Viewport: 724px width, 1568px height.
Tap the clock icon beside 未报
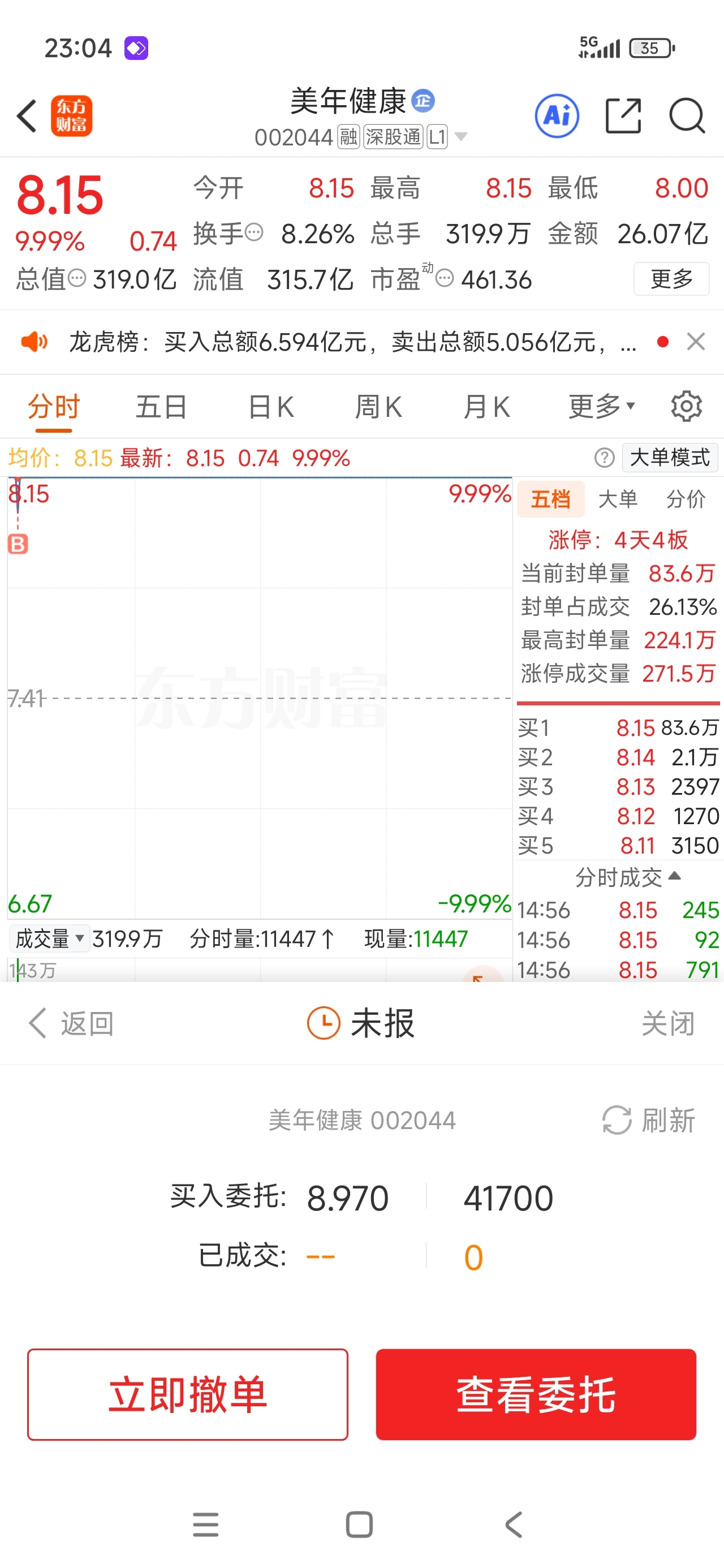[324, 1023]
